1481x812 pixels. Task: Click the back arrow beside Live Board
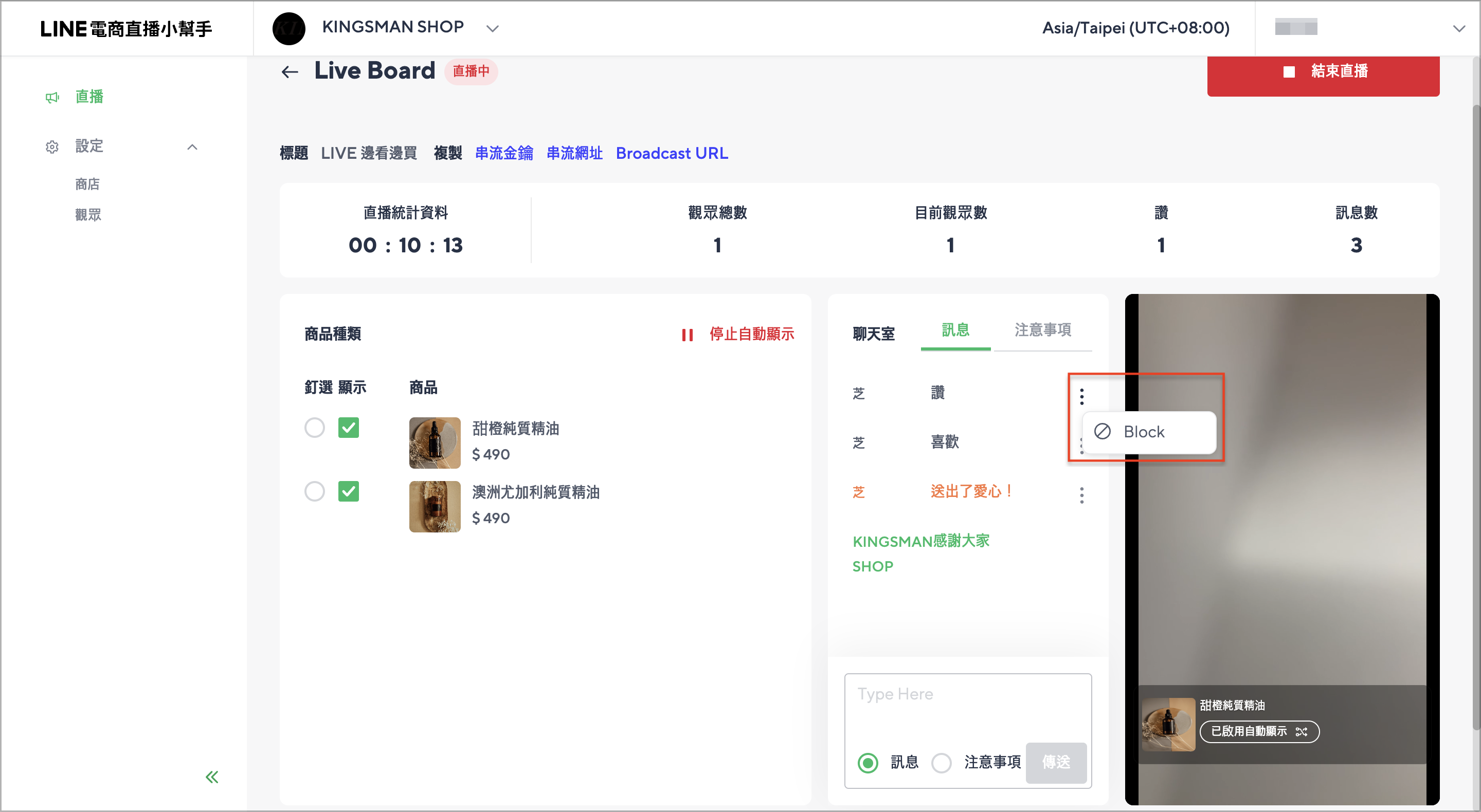click(x=290, y=72)
